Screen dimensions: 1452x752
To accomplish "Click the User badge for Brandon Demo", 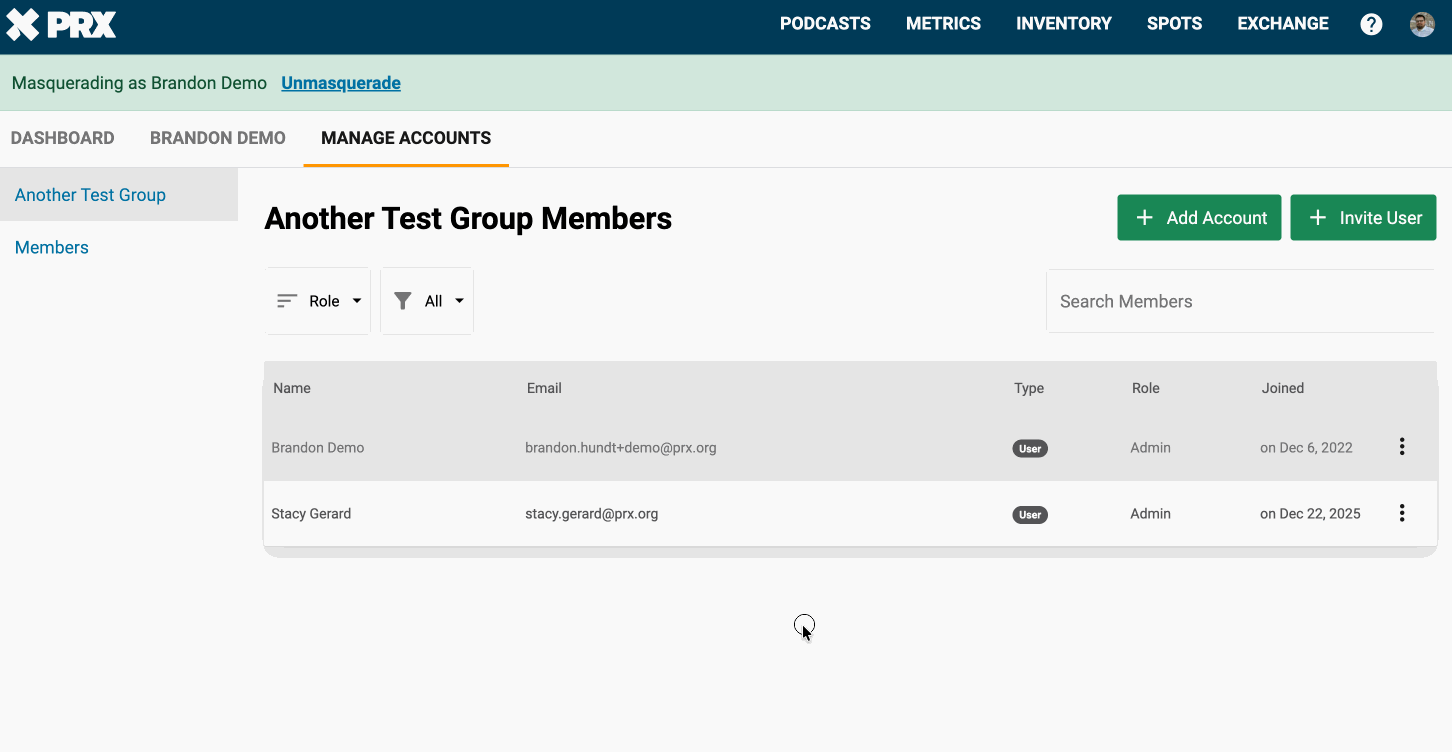I will click(1030, 449).
